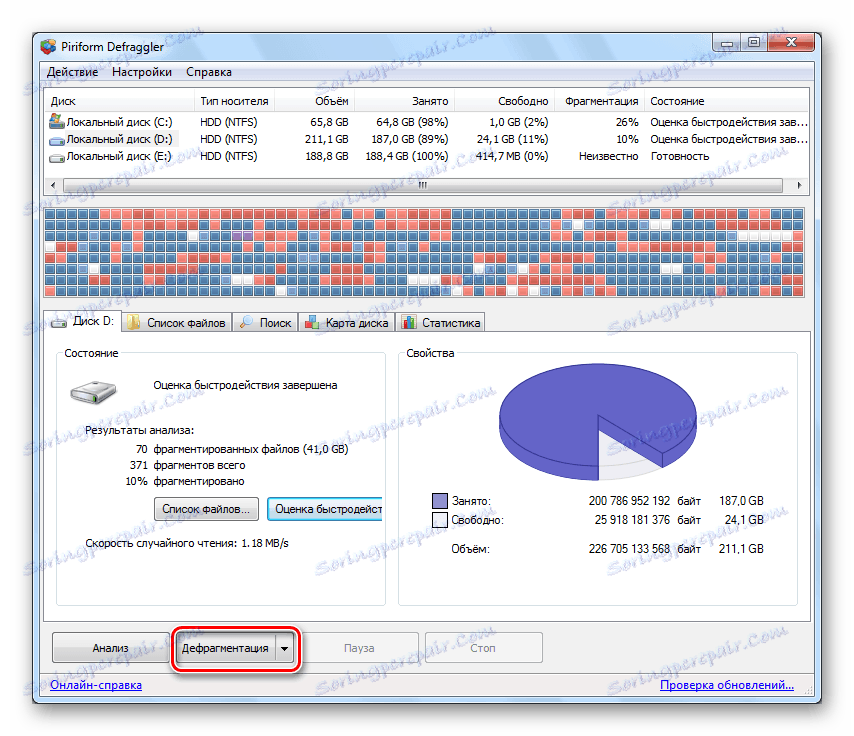
Task: Click the Пауза button
Action: [x=359, y=648]
